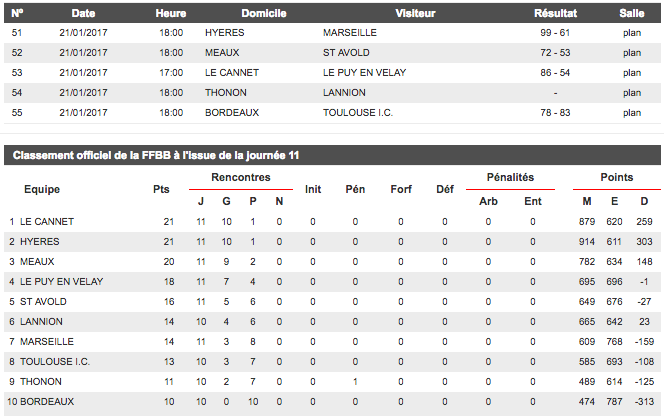Click the Pts column header in standings
The width and height of the screenshot is (664, 416).
coord(161,189)
